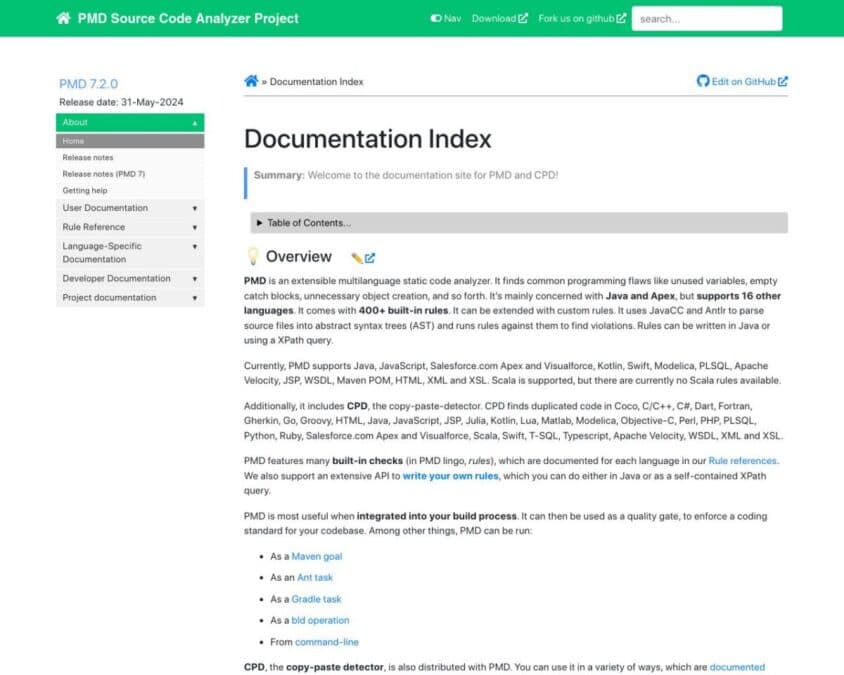Screen dimensions: 844x675
Task: Collapse the About sidebar section
Action: click(x=130, y=122)
